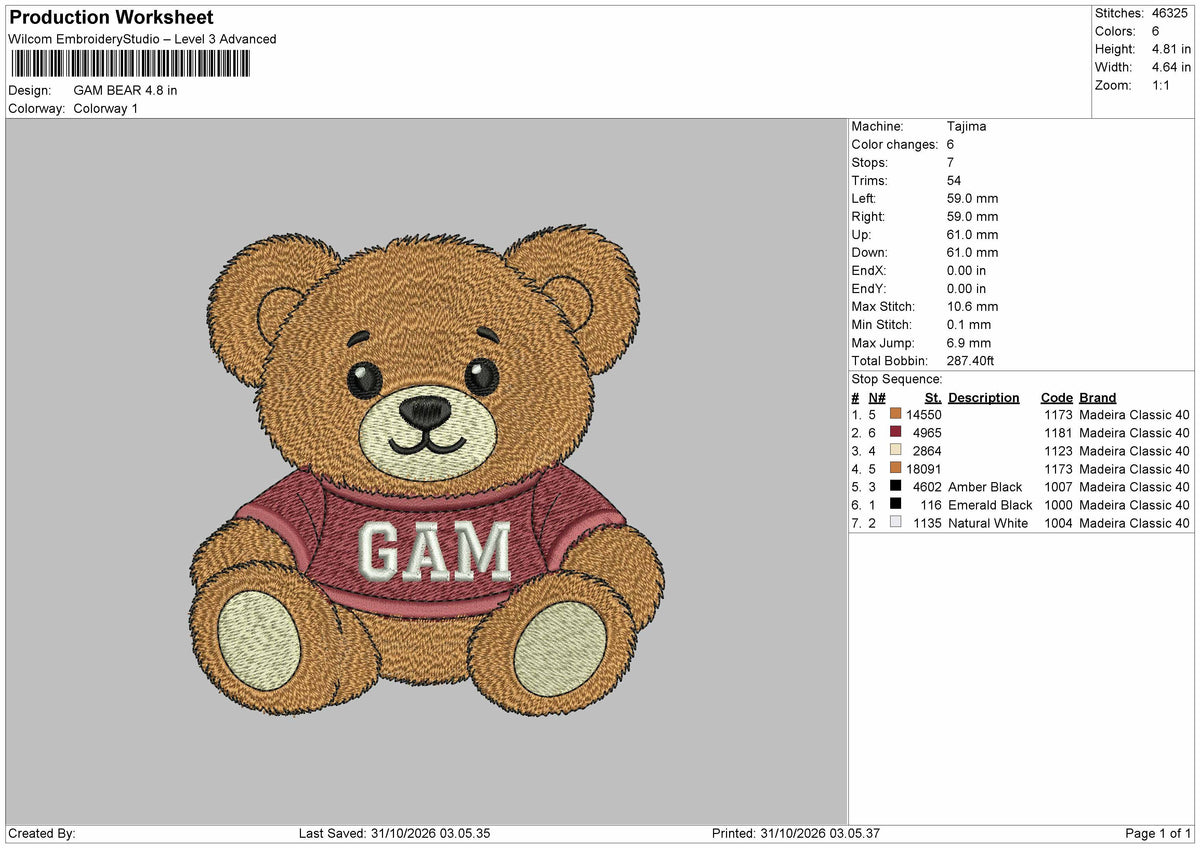1200x848 pixels.
Task: Click the min stitch value '0.1 mm'
Action: pos(969,324)
